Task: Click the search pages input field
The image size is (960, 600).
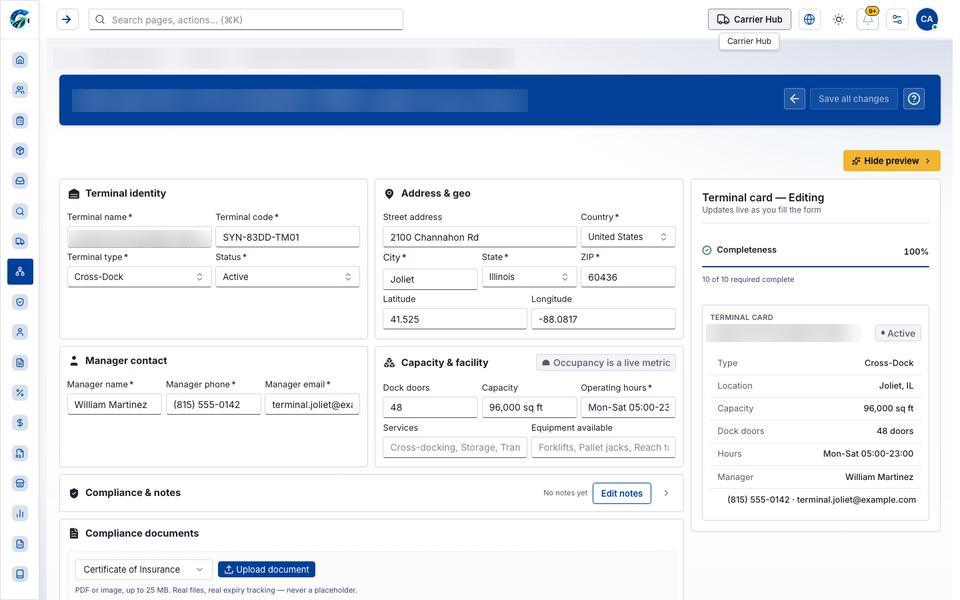Action: [246, 19]
